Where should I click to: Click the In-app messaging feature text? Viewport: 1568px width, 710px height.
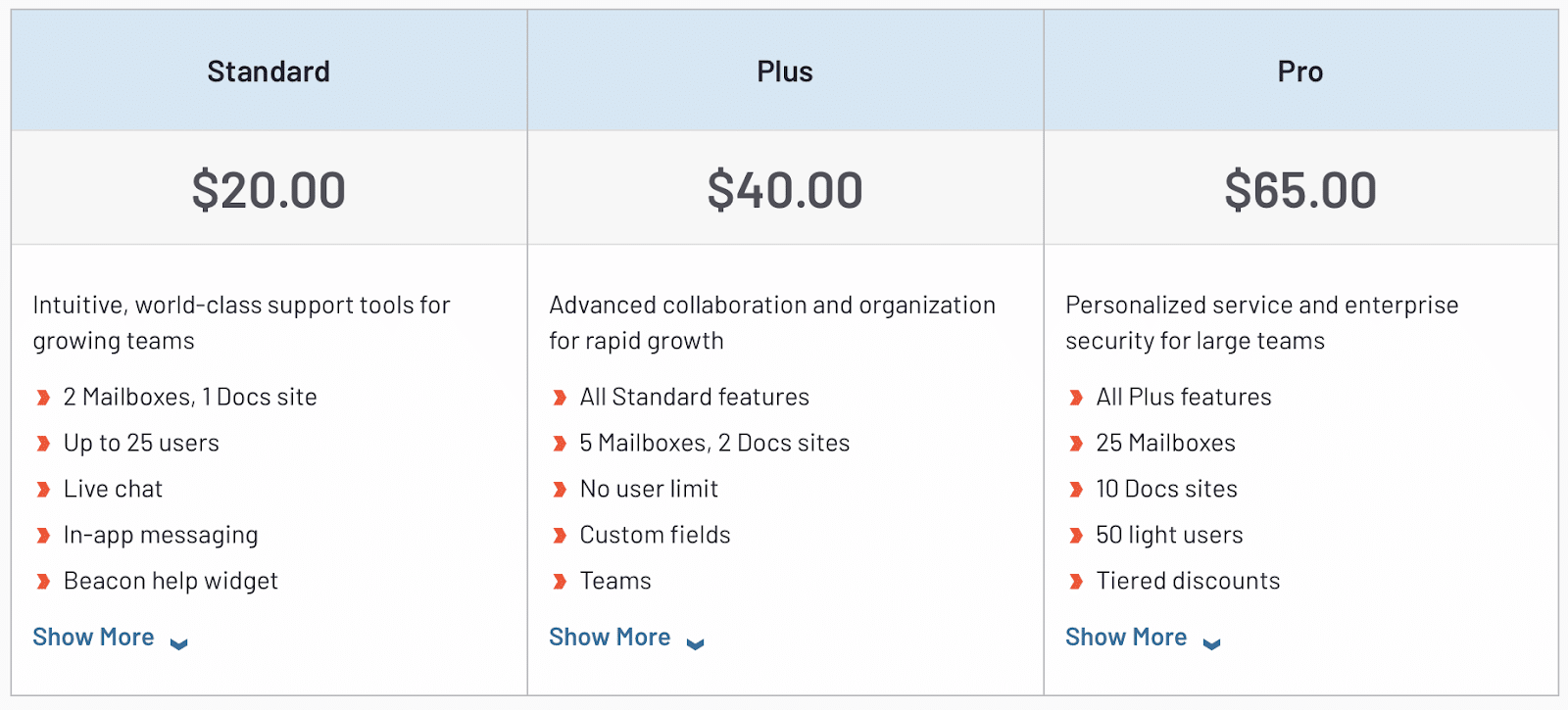click(161, 535)
